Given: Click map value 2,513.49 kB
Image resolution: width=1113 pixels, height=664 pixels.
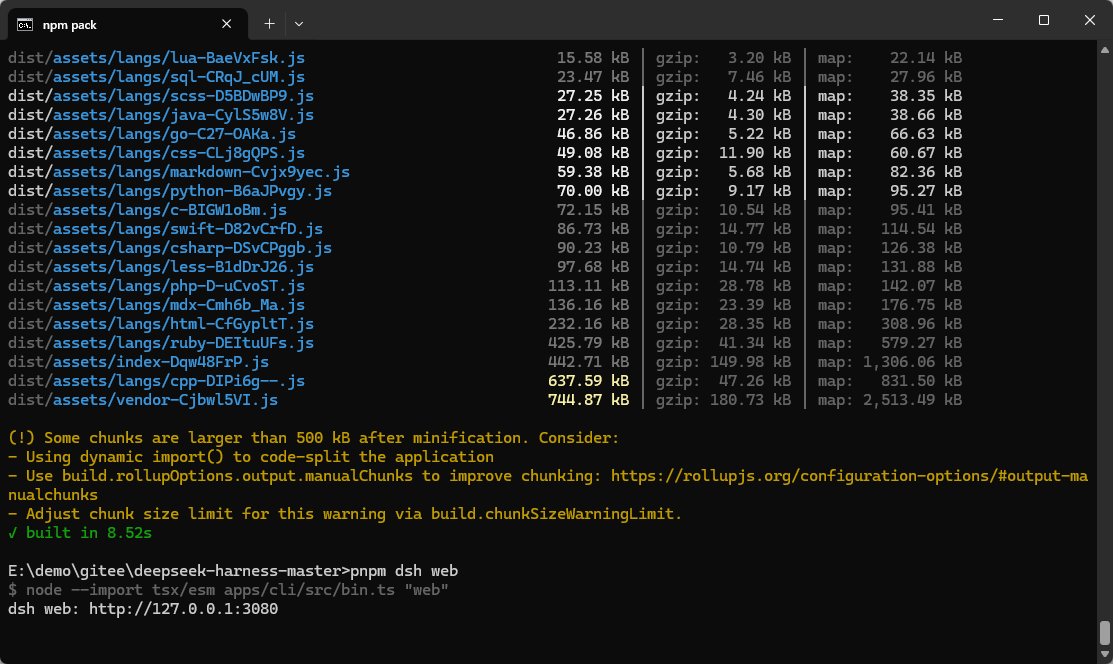Looking at the screenshot, I should [x=912, y=401].
